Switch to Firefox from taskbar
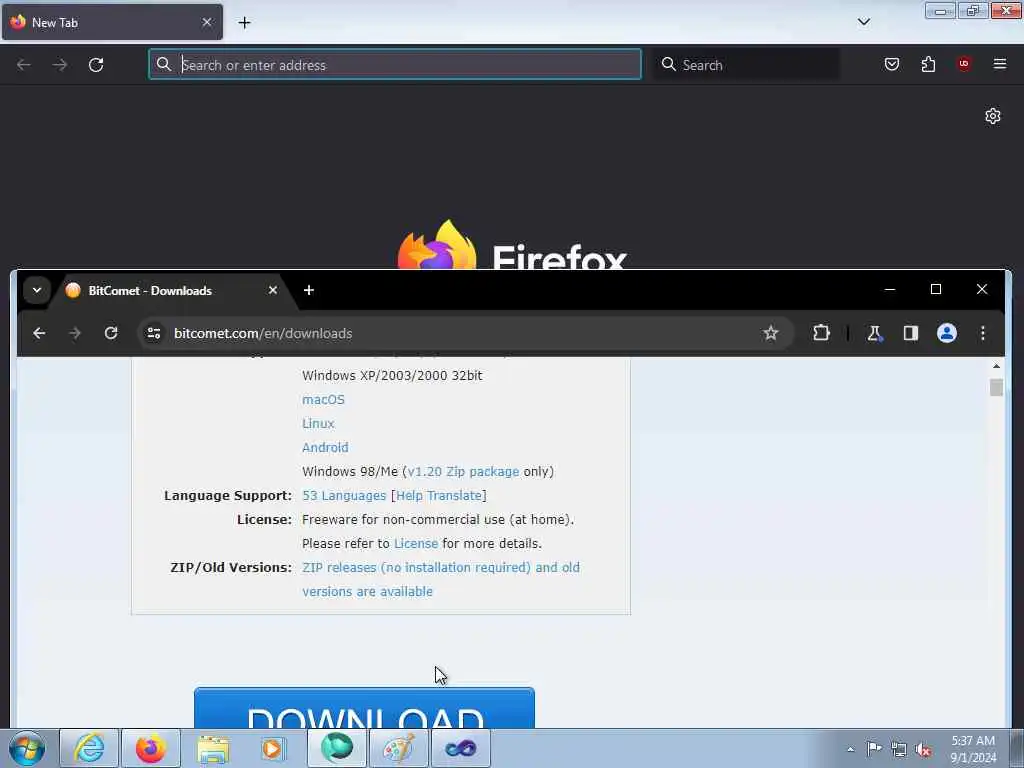This screenshot has width=1024, height=768. [151, 748]
